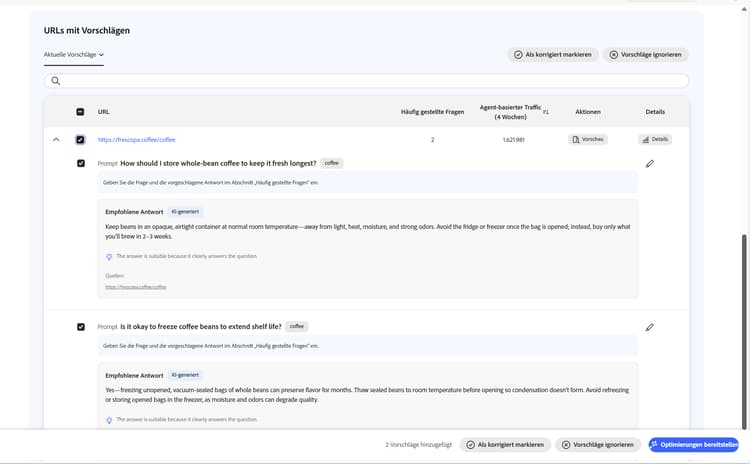Open Vorschau for the coffee URL
The height and width of the screenshot is (464, 750).
588,139
